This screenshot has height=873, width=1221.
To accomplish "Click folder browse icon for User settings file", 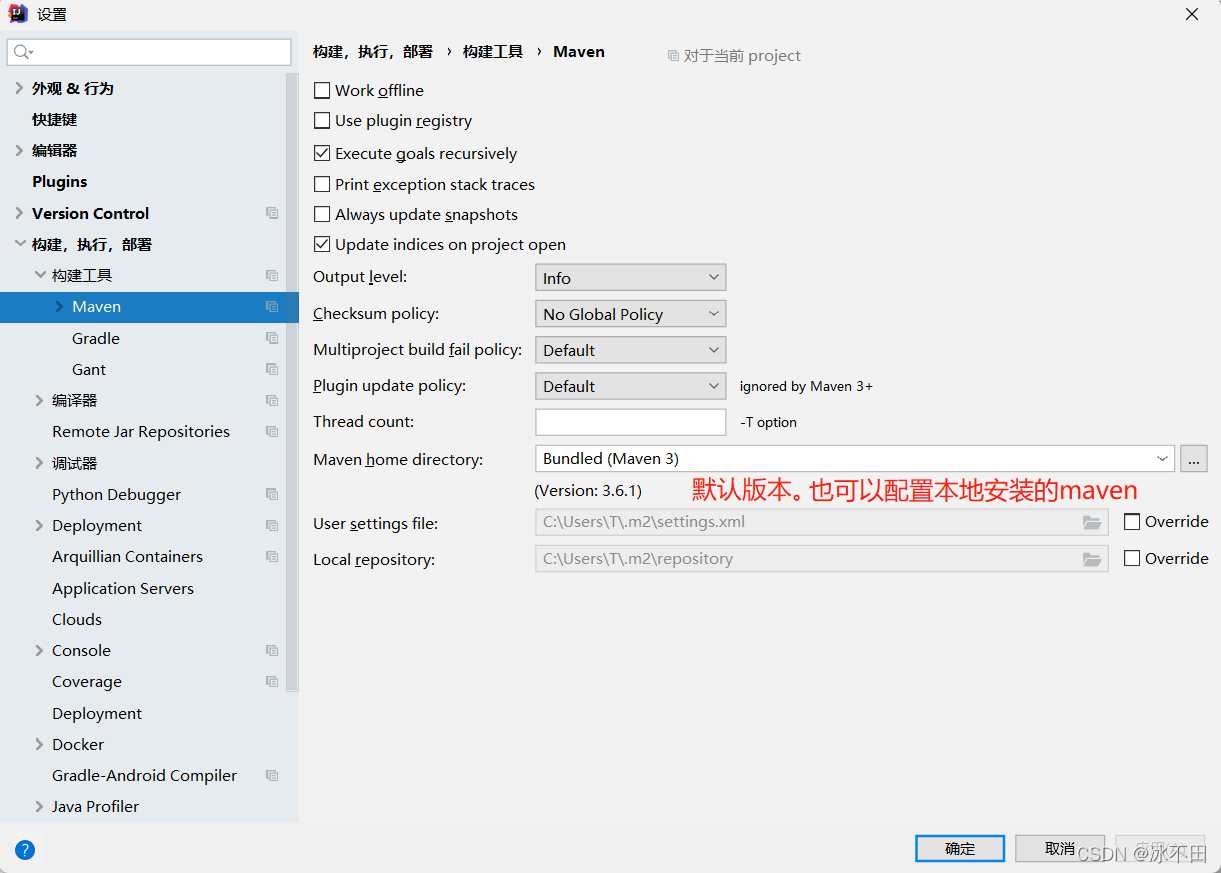I will 1092,522.
